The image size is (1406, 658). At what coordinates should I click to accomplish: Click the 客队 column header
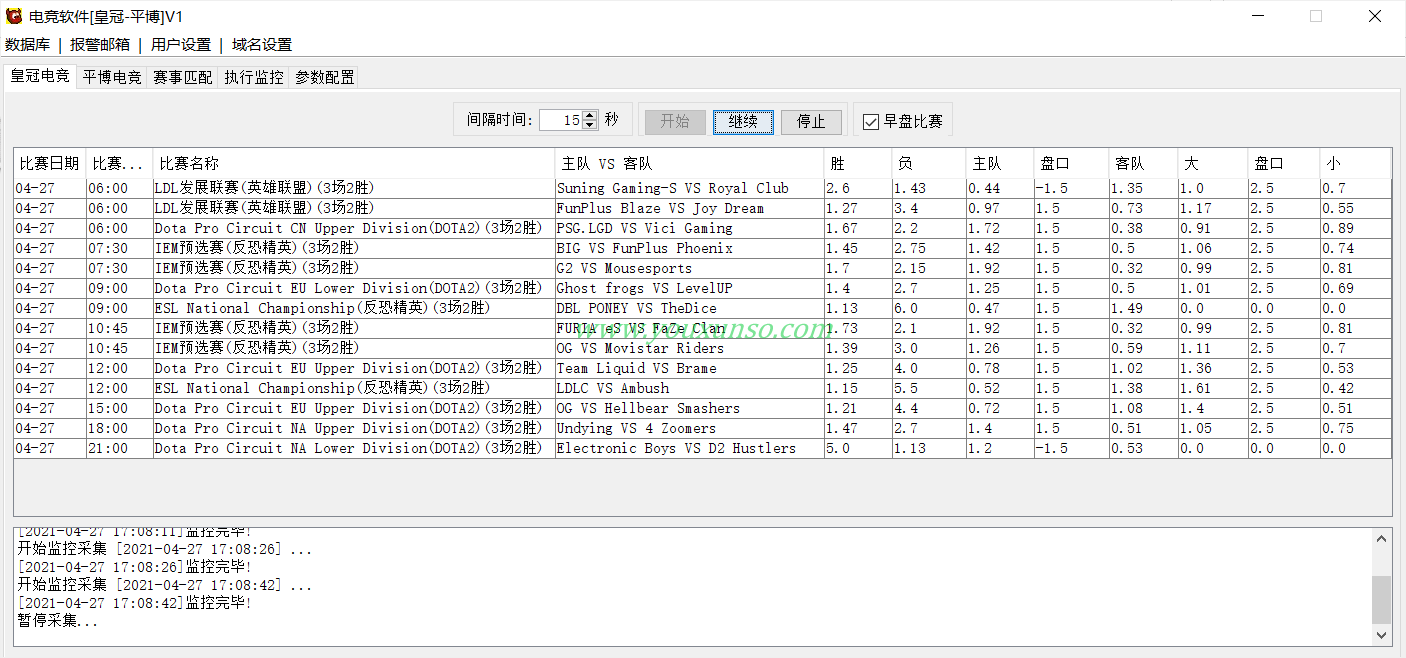(1143, 163)
